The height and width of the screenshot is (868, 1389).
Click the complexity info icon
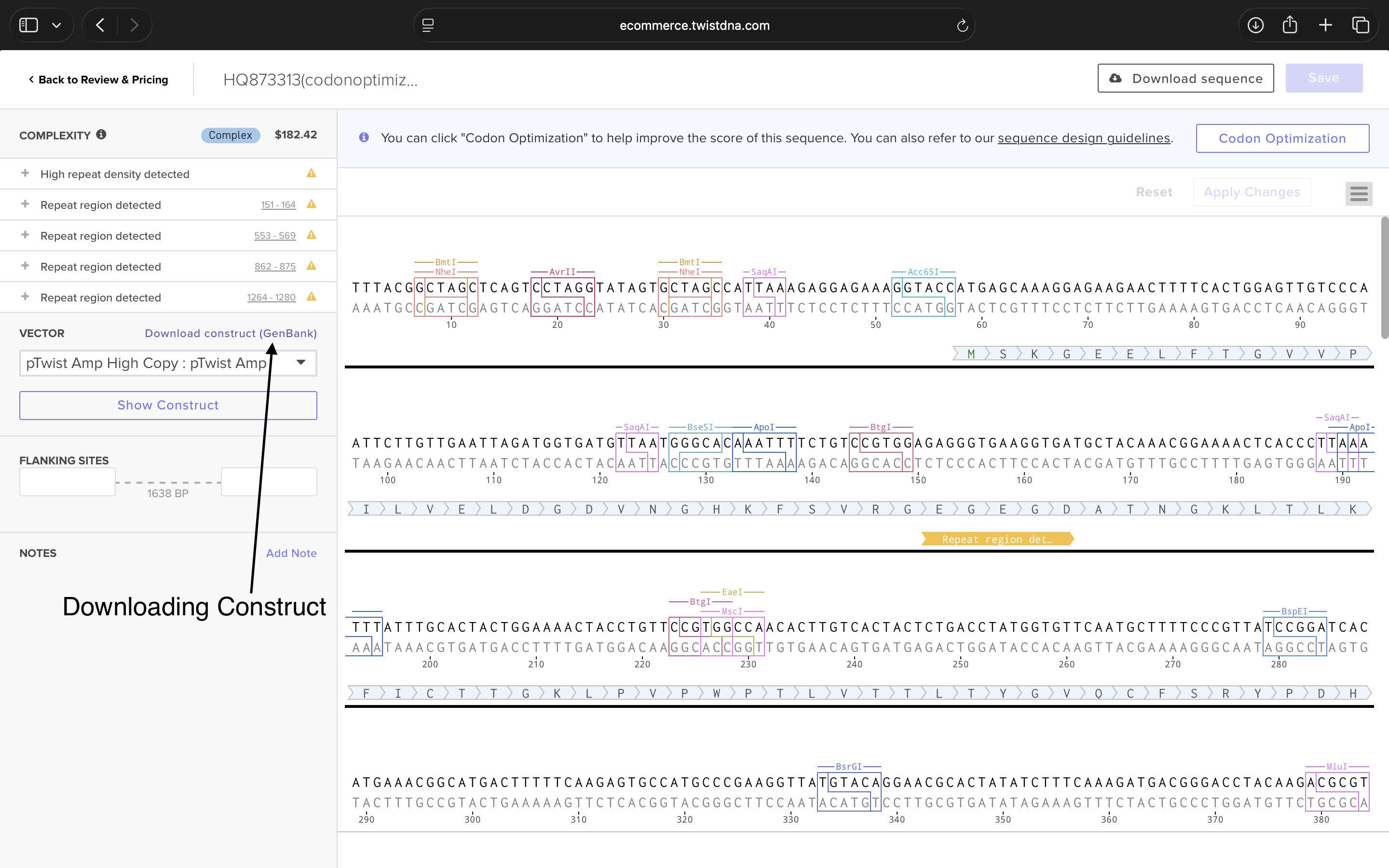point(101,135)
